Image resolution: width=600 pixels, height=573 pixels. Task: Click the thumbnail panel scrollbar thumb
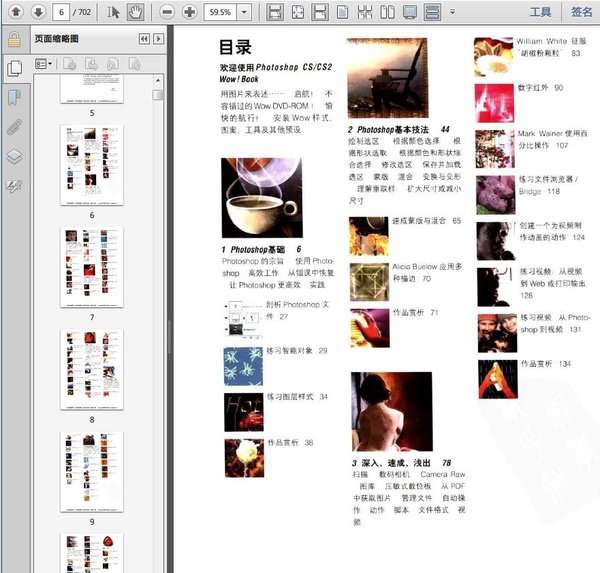coord(158,95)
